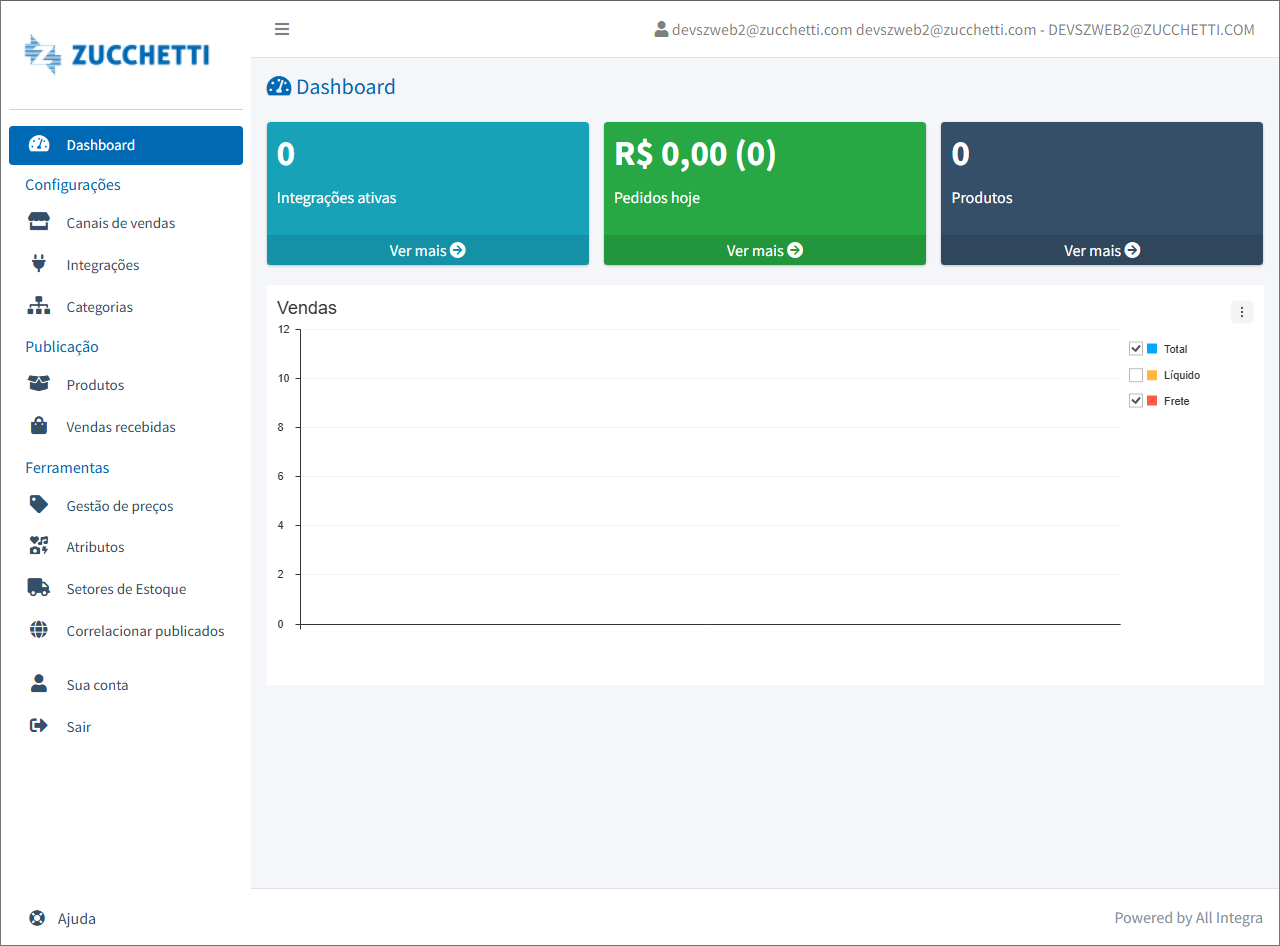Open the Vendas chart three-dot menu
Image resolution: width=1280 pixels, height=946 pixels.
pyautogui.click(x=1241, y=312)
